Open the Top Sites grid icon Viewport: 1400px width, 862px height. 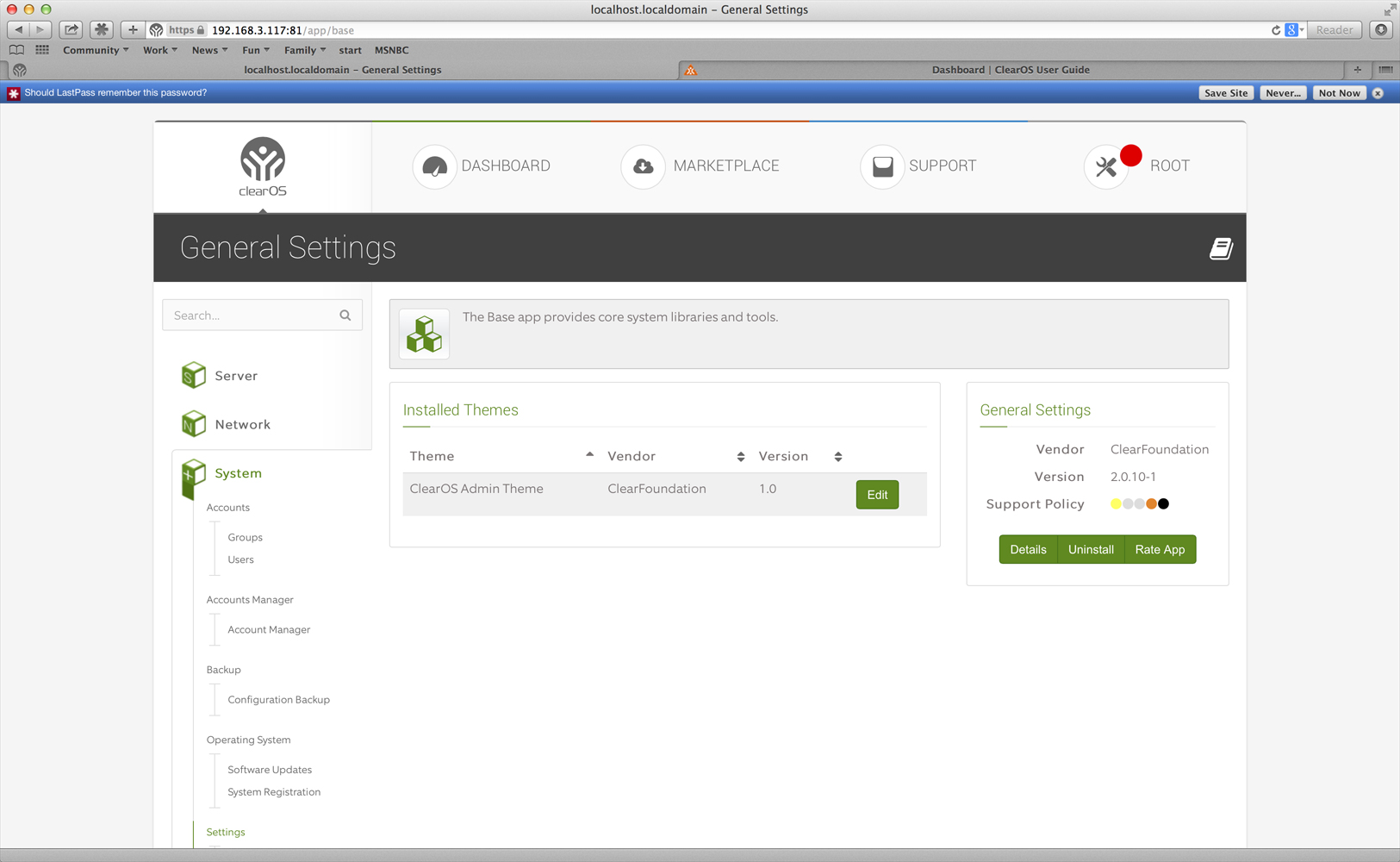coord(42,50)
